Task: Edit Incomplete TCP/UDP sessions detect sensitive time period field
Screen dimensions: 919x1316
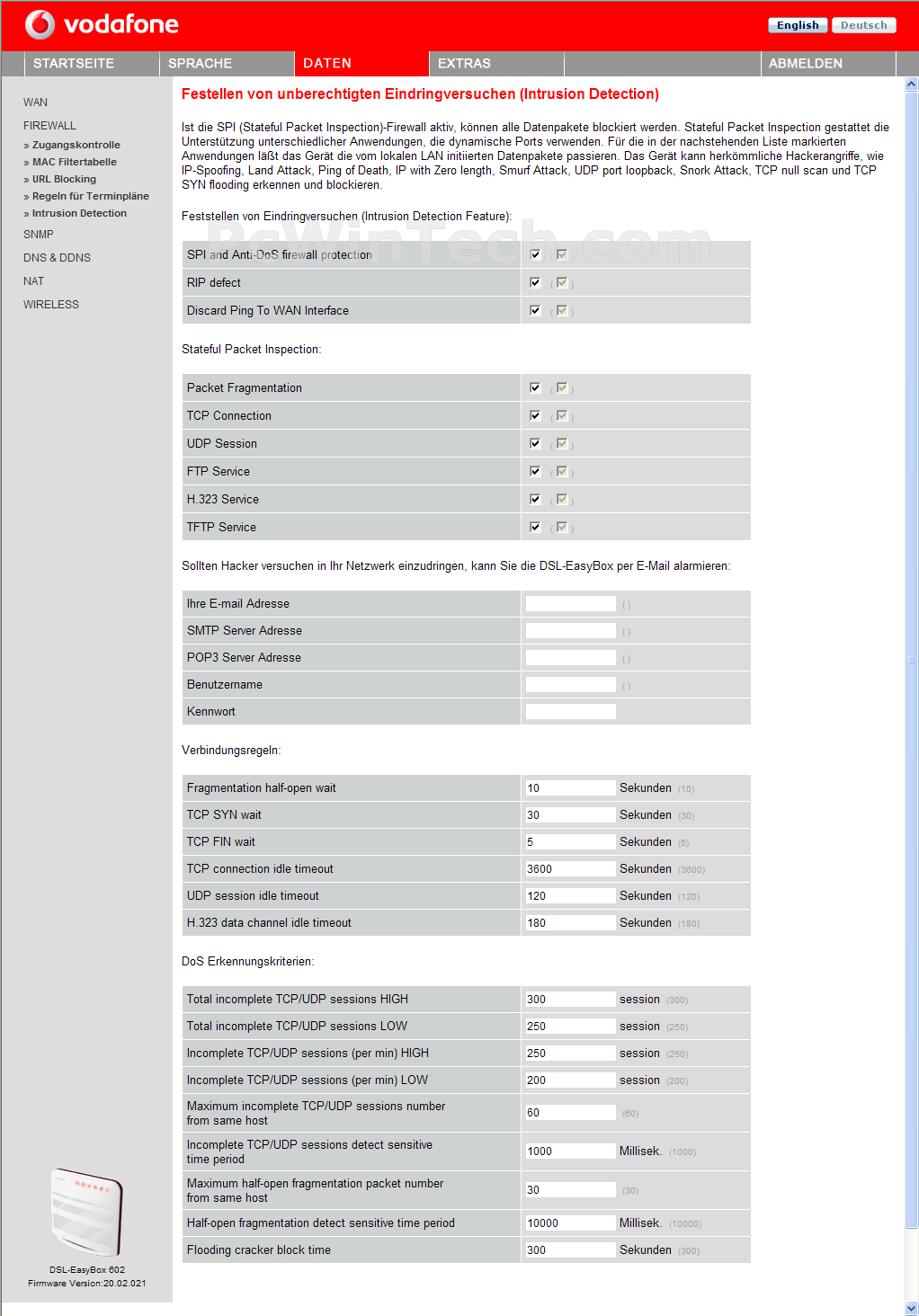Action: [571, 1151]
